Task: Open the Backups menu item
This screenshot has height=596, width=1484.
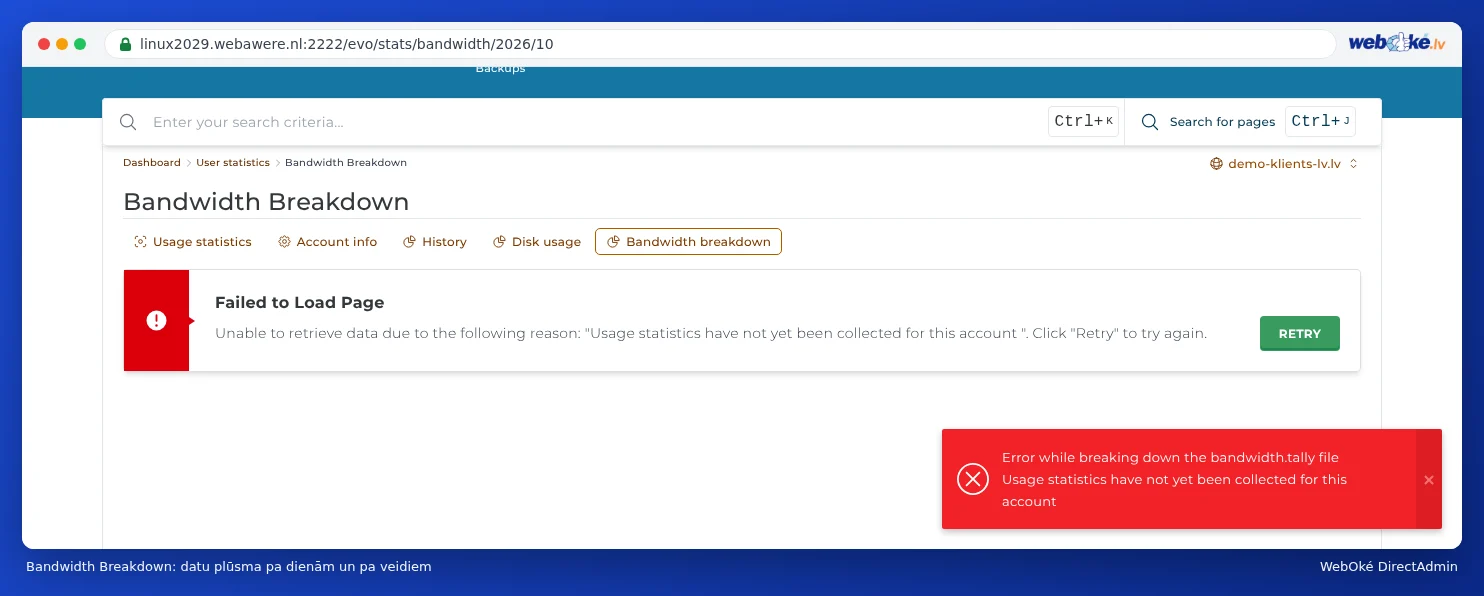Action: (500, 69)
